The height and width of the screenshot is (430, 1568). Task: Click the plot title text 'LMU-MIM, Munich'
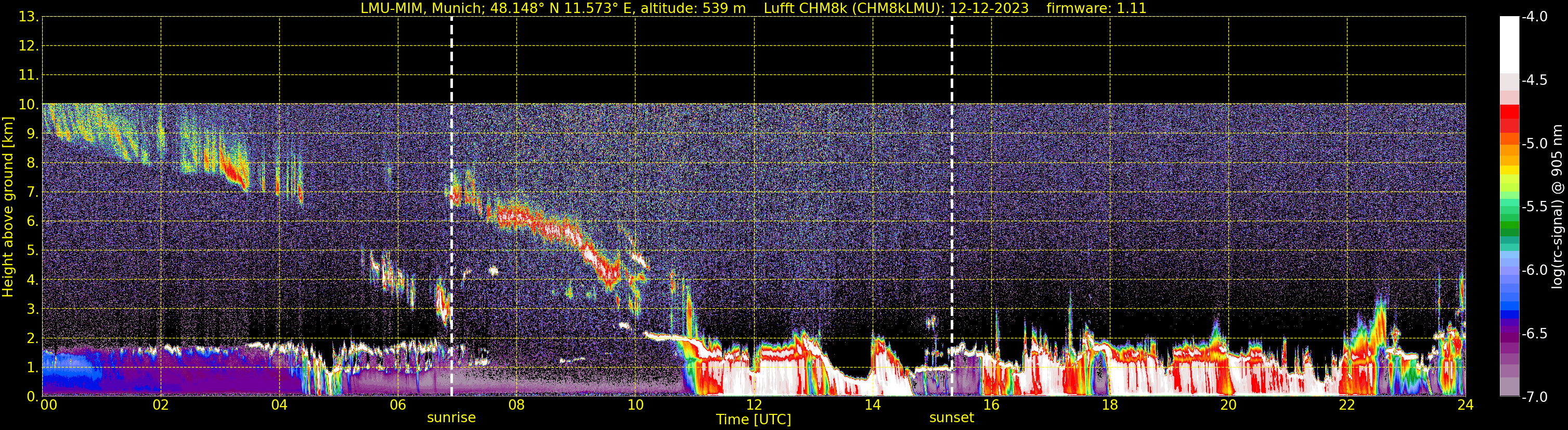pos(421,8)
